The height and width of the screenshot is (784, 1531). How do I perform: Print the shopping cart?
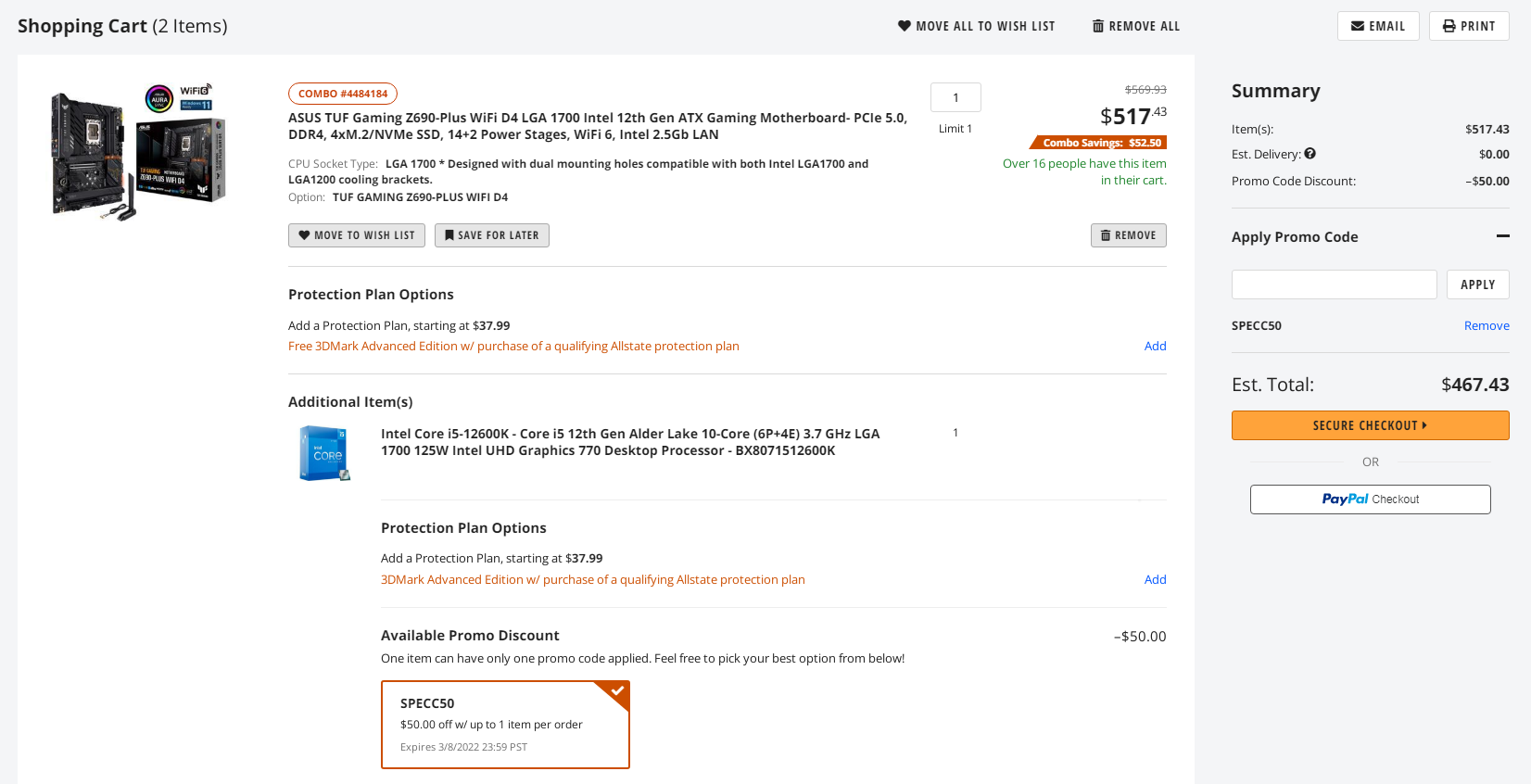click(1468, 26)
